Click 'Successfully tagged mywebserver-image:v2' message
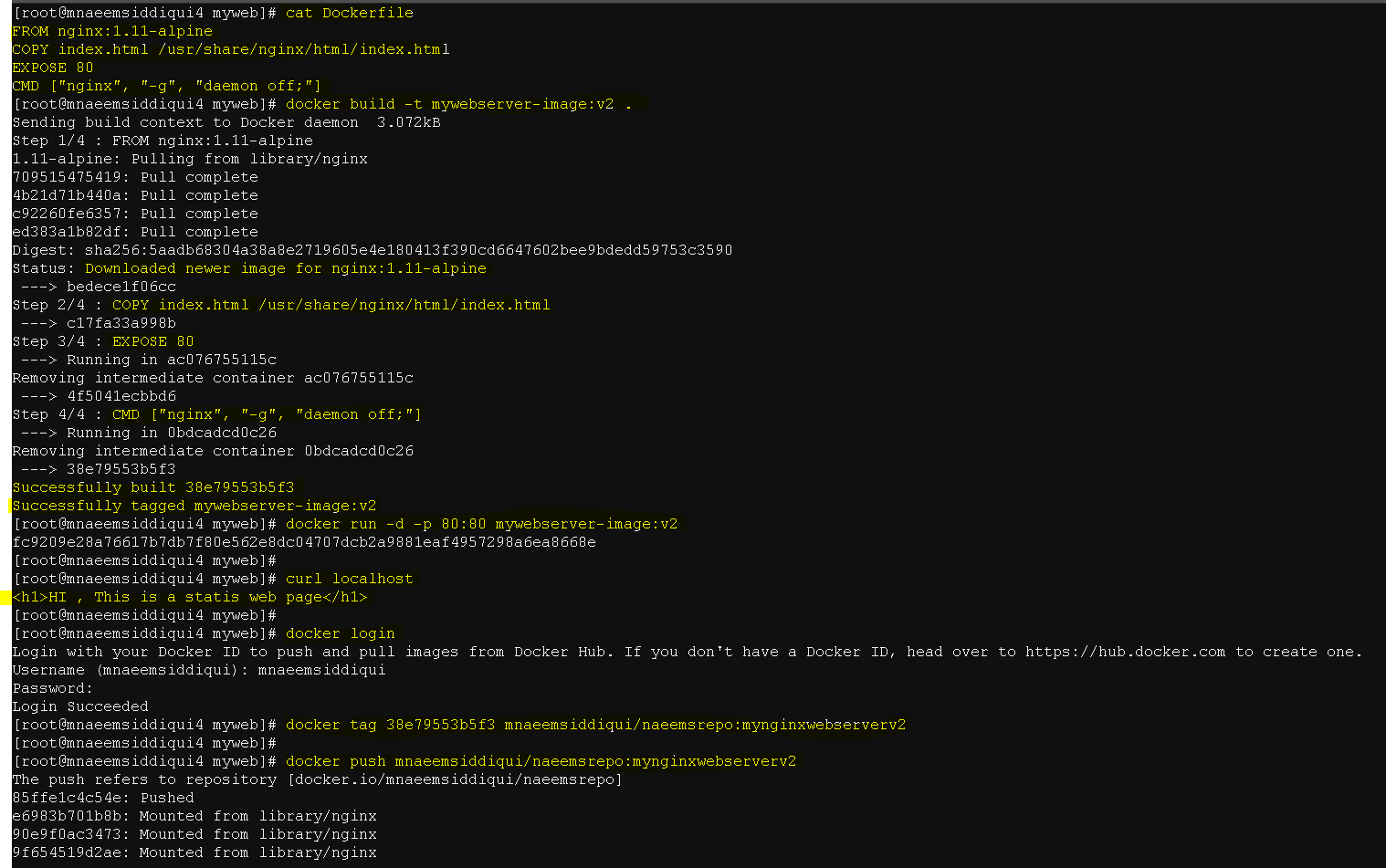1386x868 pixels. pos(194,506)
